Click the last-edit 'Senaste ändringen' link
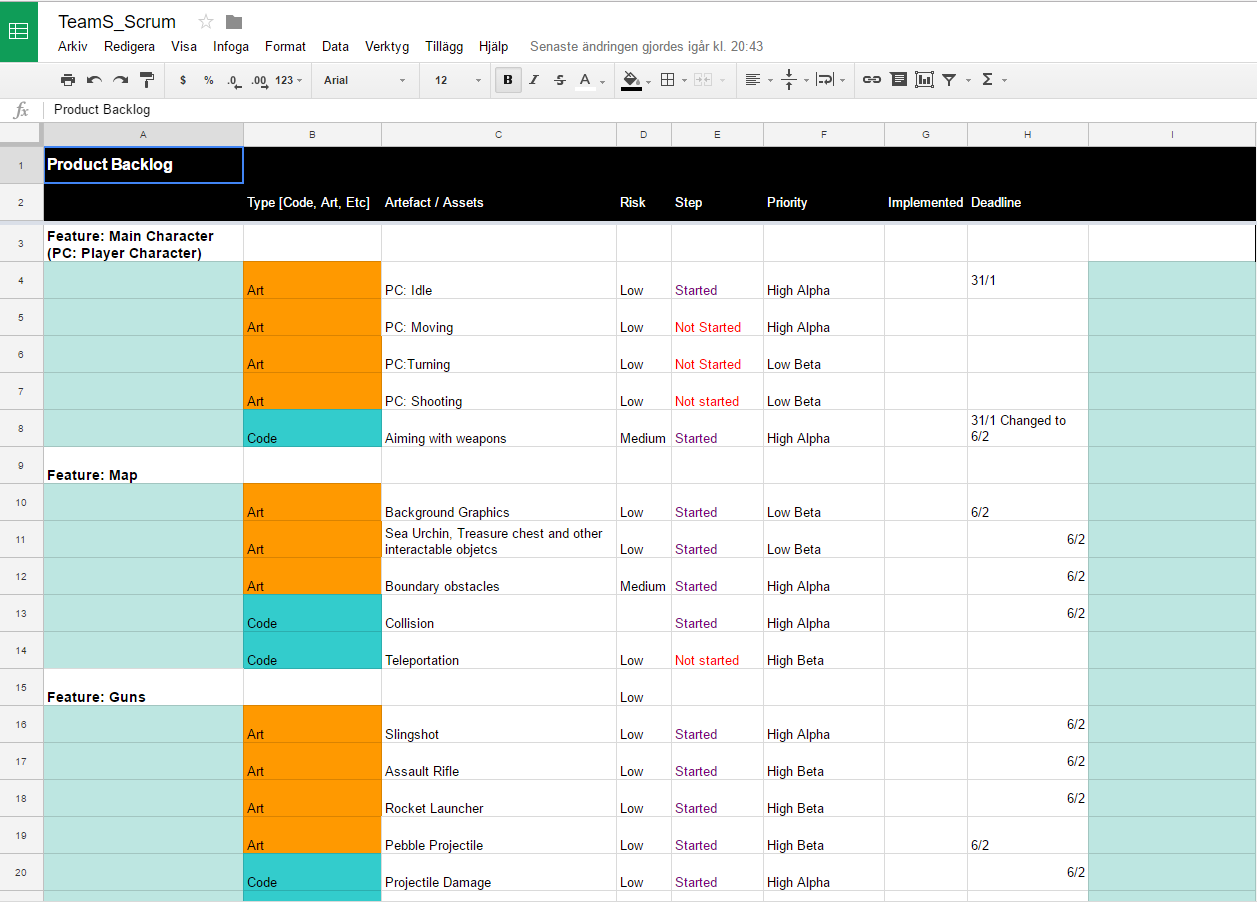The height and width of the screenshot is (902, 1257). tap(646, 46)
